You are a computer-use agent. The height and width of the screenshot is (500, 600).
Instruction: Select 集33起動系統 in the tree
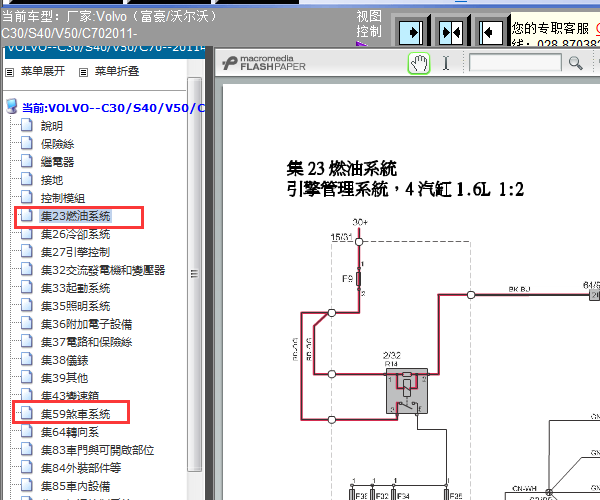[75, 288]
